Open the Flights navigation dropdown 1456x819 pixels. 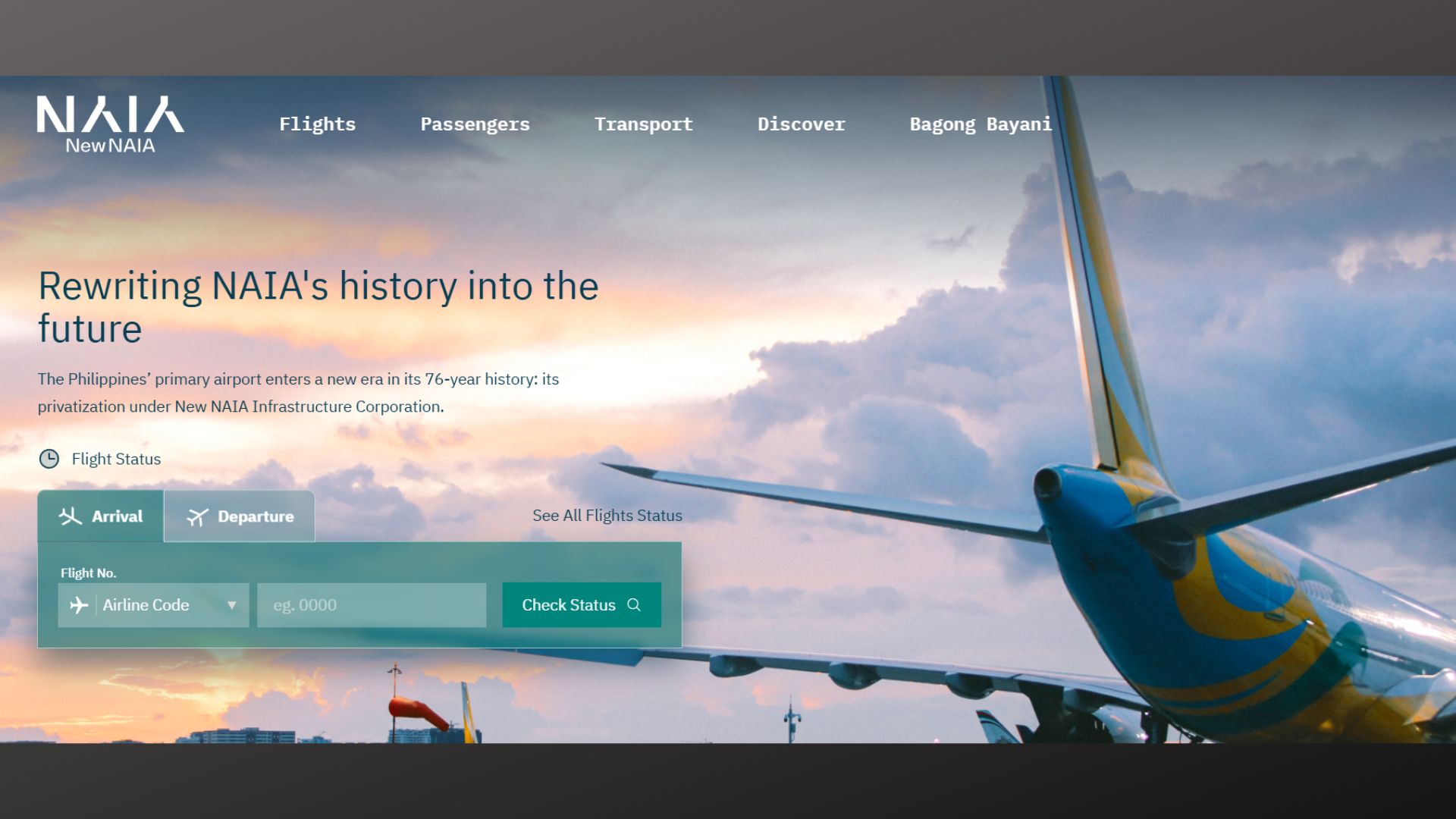pos(318,123)
